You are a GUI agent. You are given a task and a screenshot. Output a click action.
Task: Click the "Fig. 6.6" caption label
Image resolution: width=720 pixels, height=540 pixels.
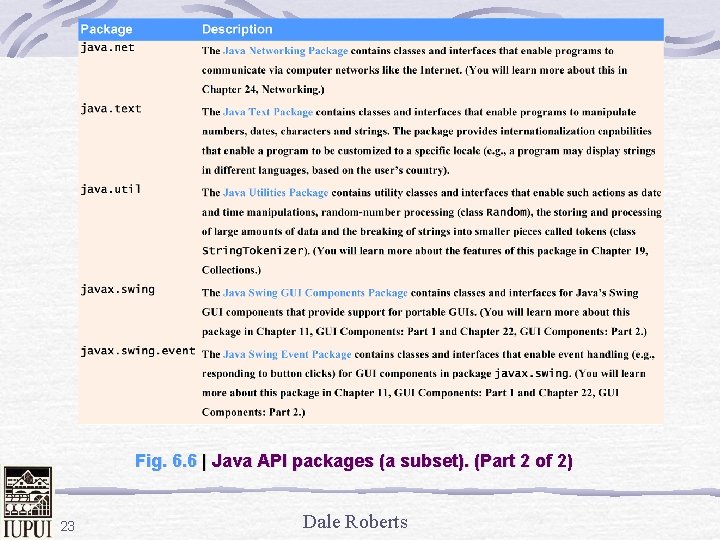point(166,461)
